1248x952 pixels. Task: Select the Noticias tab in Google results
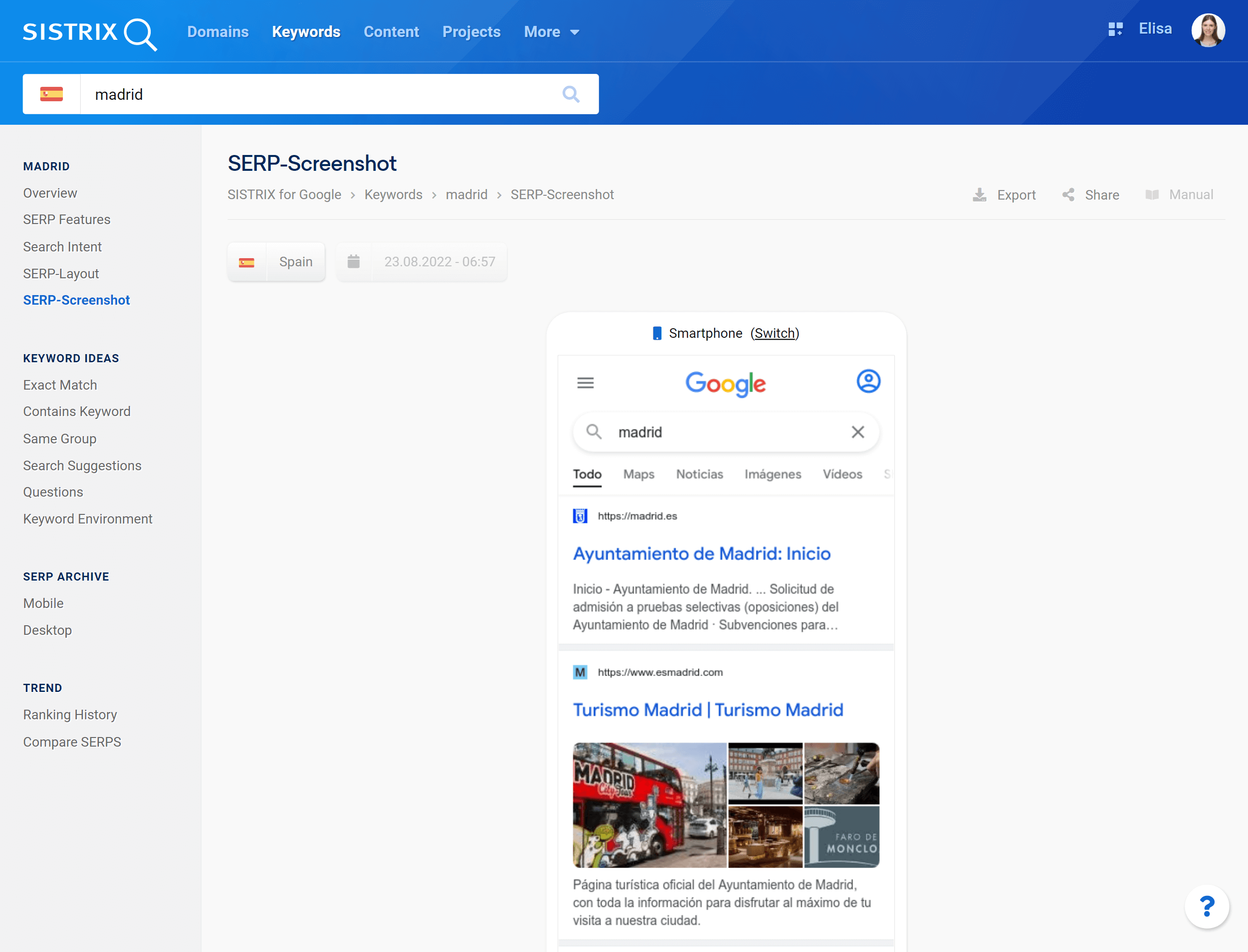[x=699, y=474]
